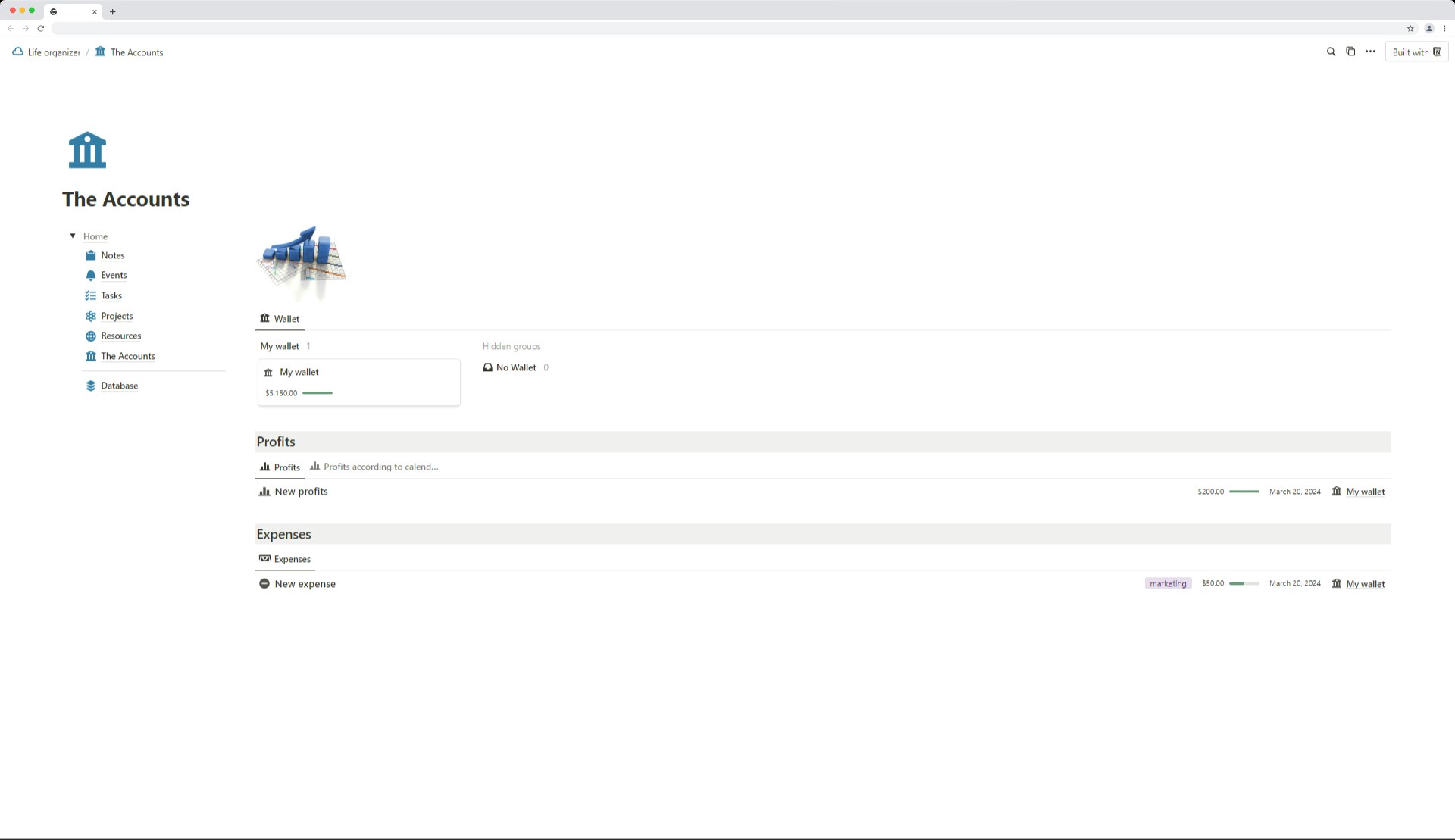Click the duplicate page icon
The width and height of the screenshot is (1455, 840).
pyautogui.click(x=1350, y=52)
